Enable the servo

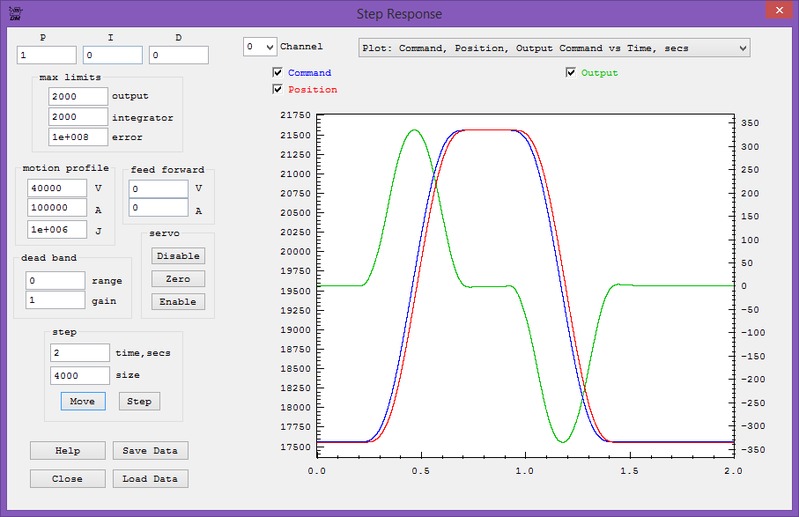click(178, 302)
